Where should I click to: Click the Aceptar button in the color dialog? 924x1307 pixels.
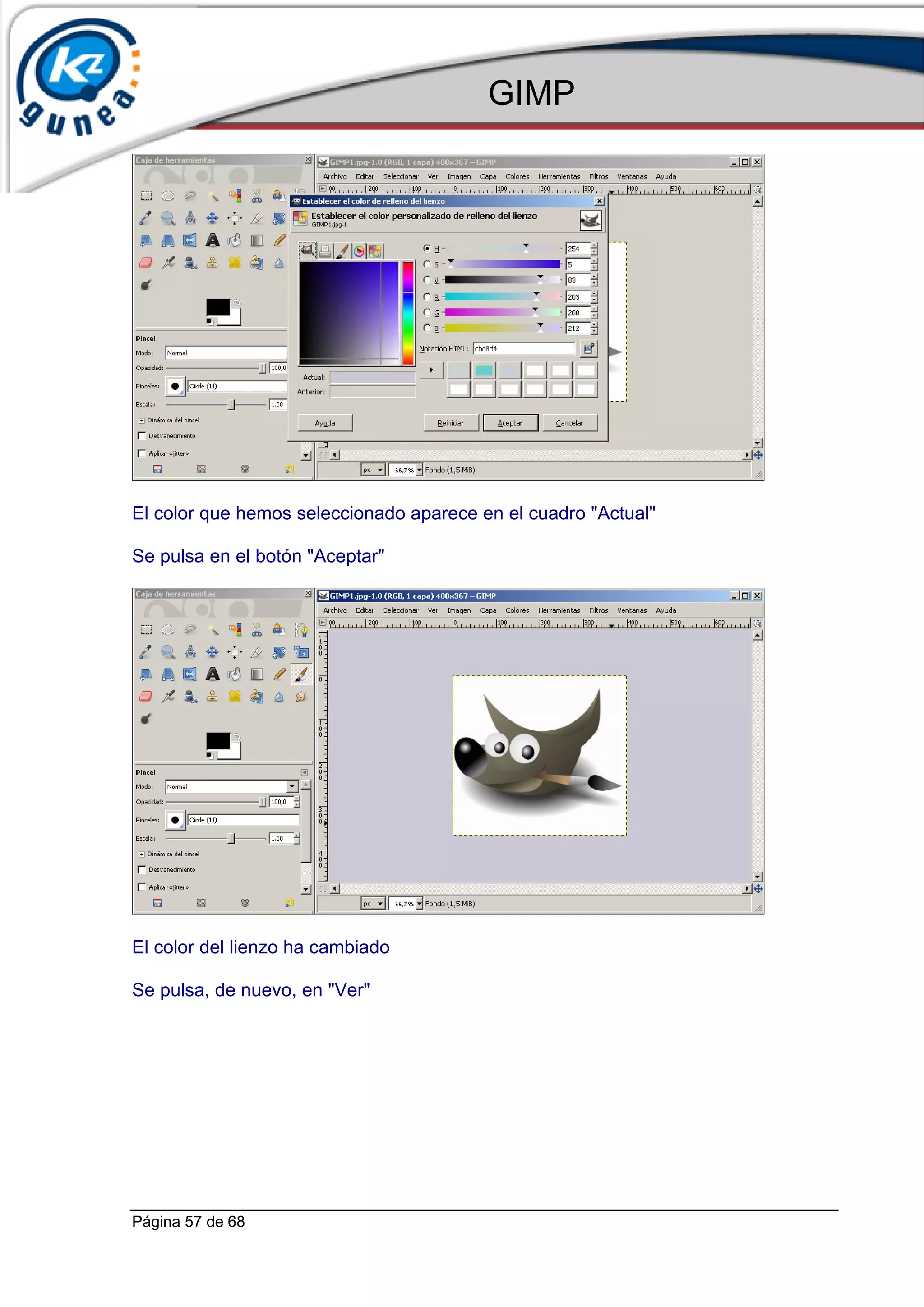point(510,423)
